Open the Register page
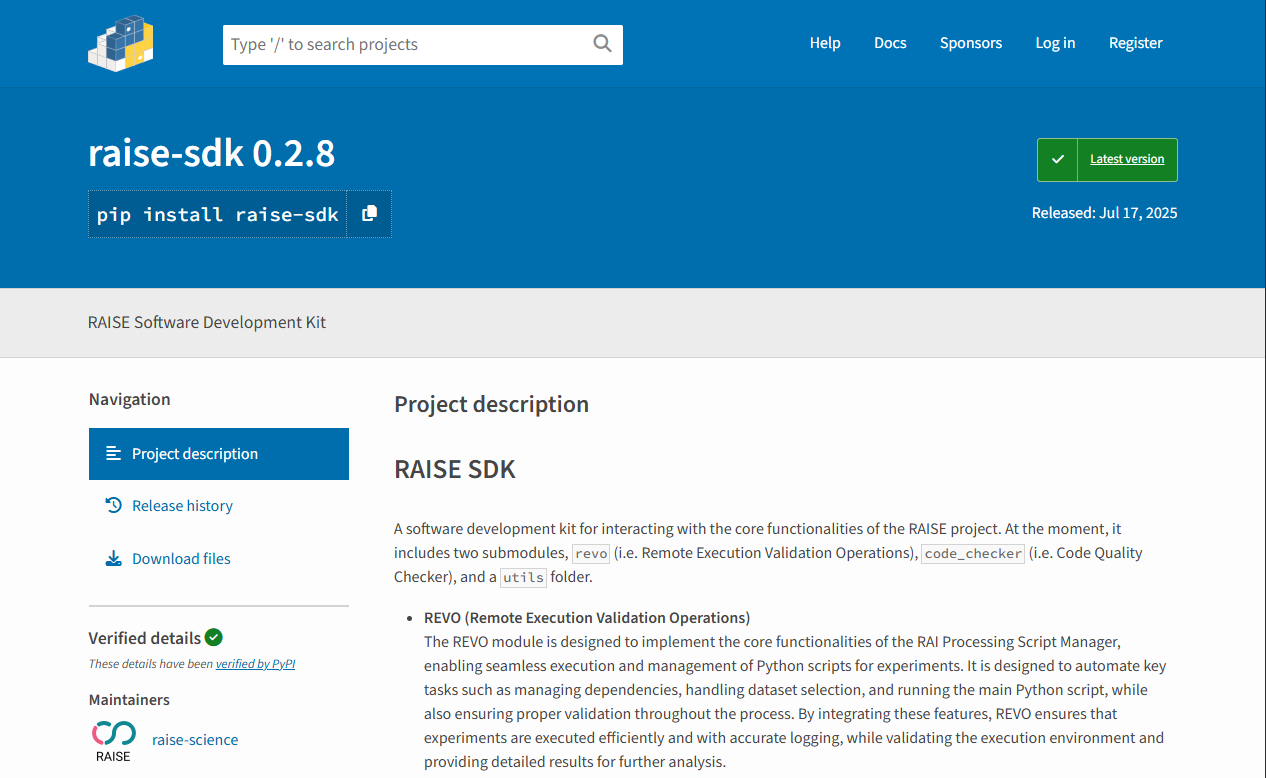The height and width of the screenshot is (778, 1266). [1136, 43]
